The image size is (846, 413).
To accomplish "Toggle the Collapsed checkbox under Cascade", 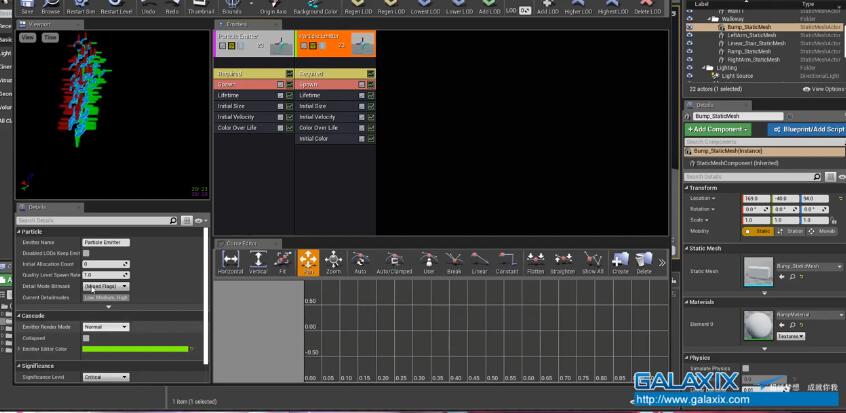I will (87, 338).
